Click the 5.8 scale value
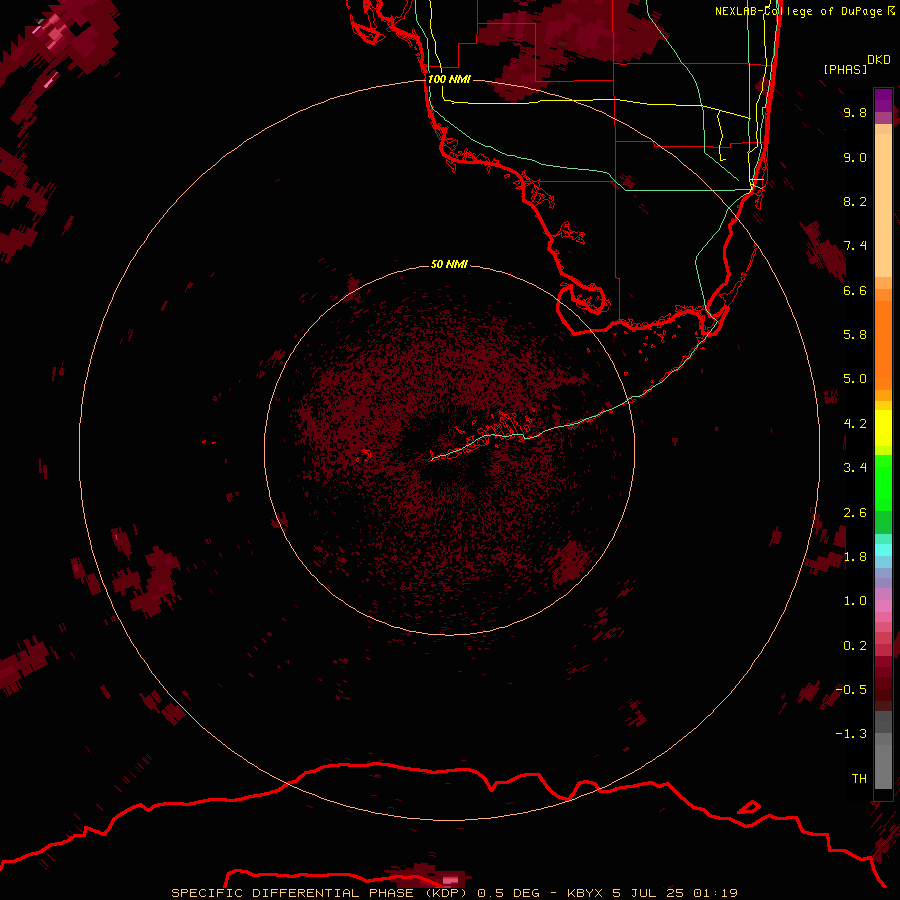This screenshot has width=900, height=900. click(x=855, y=335)
